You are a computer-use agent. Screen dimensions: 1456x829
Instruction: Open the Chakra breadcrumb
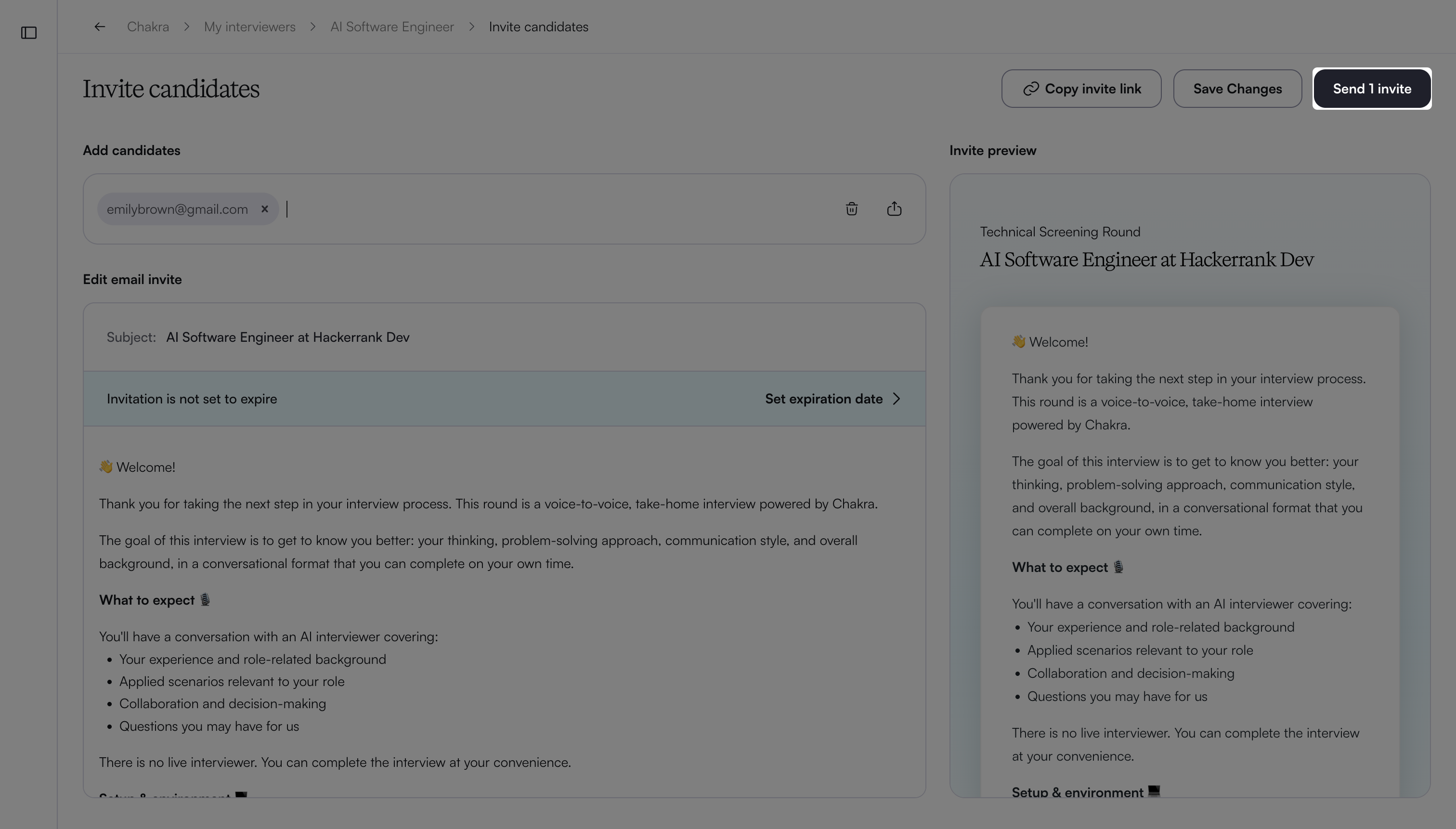pyautogui.click(x=148, y=27)
